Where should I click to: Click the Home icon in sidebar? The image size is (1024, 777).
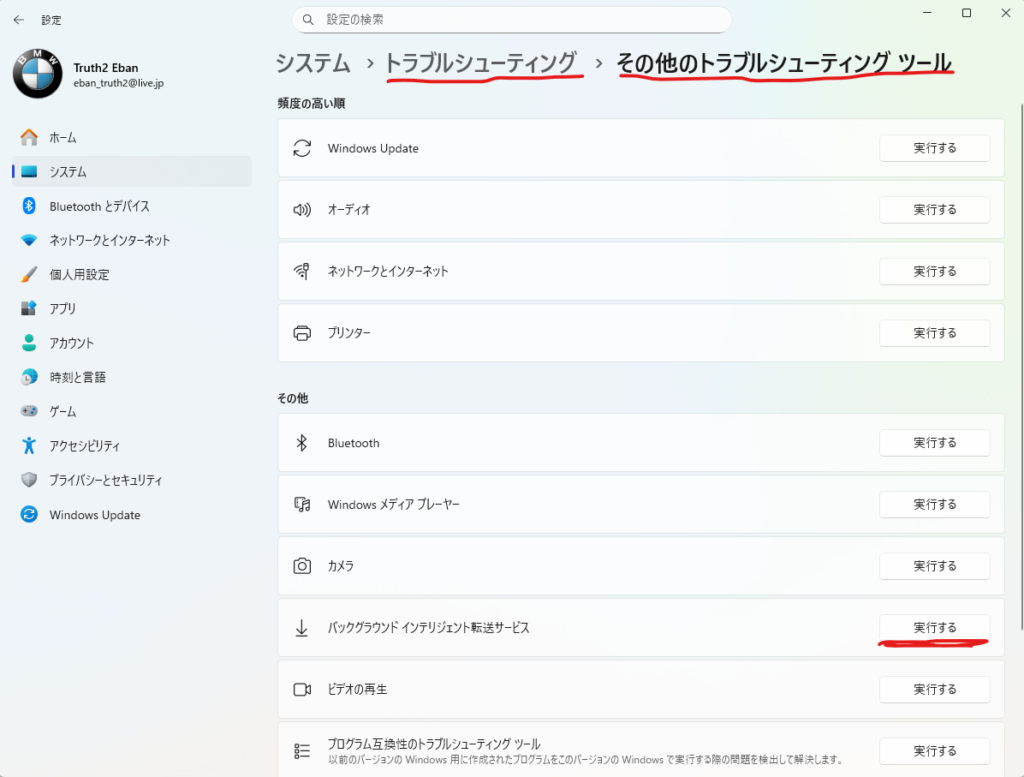(x=29, y=137)
